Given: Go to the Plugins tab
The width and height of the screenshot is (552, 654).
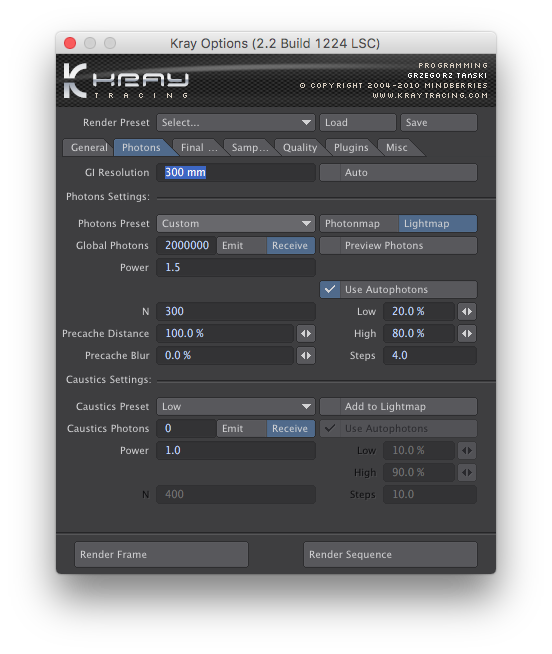Looking at the screenshot, I should point(351,148).
